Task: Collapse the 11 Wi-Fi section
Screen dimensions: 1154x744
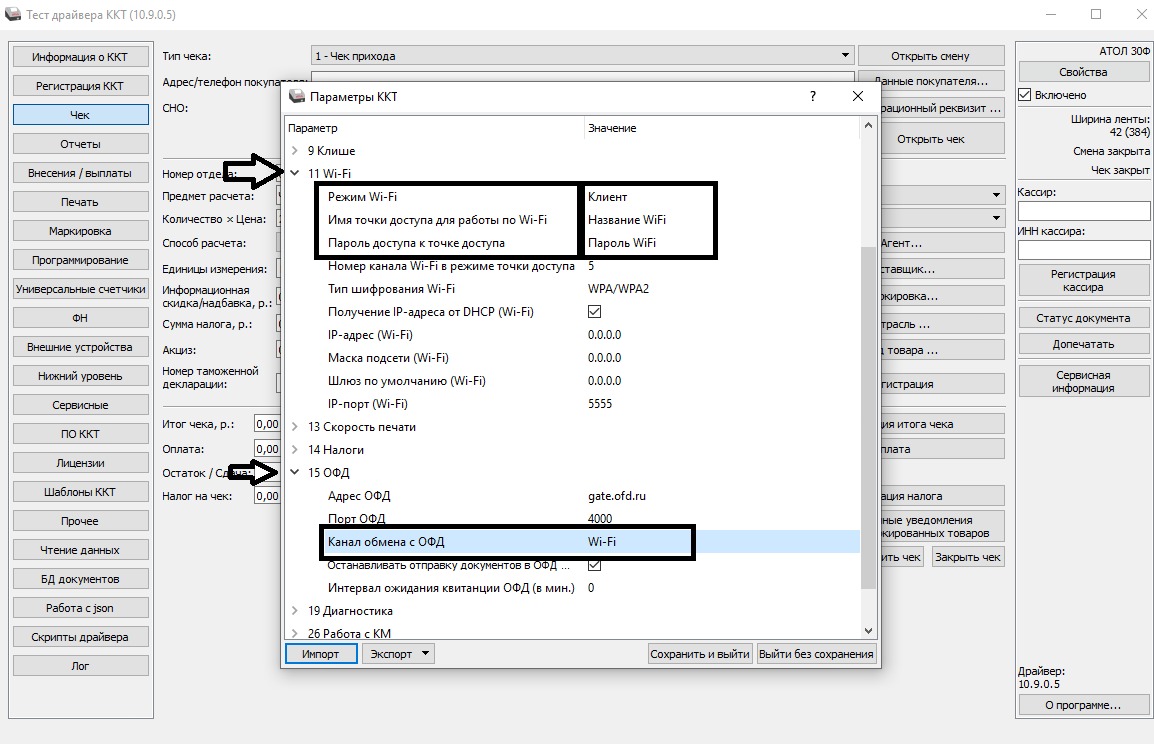Action: (x=295, y=174)
